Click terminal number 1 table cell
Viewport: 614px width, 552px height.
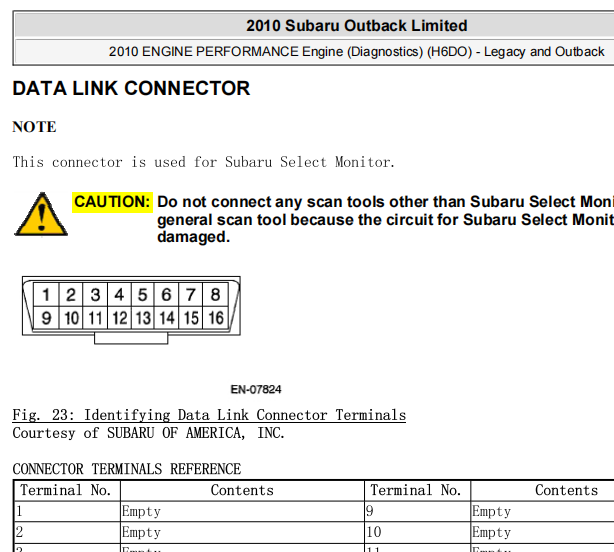click(x=67, y=511)
